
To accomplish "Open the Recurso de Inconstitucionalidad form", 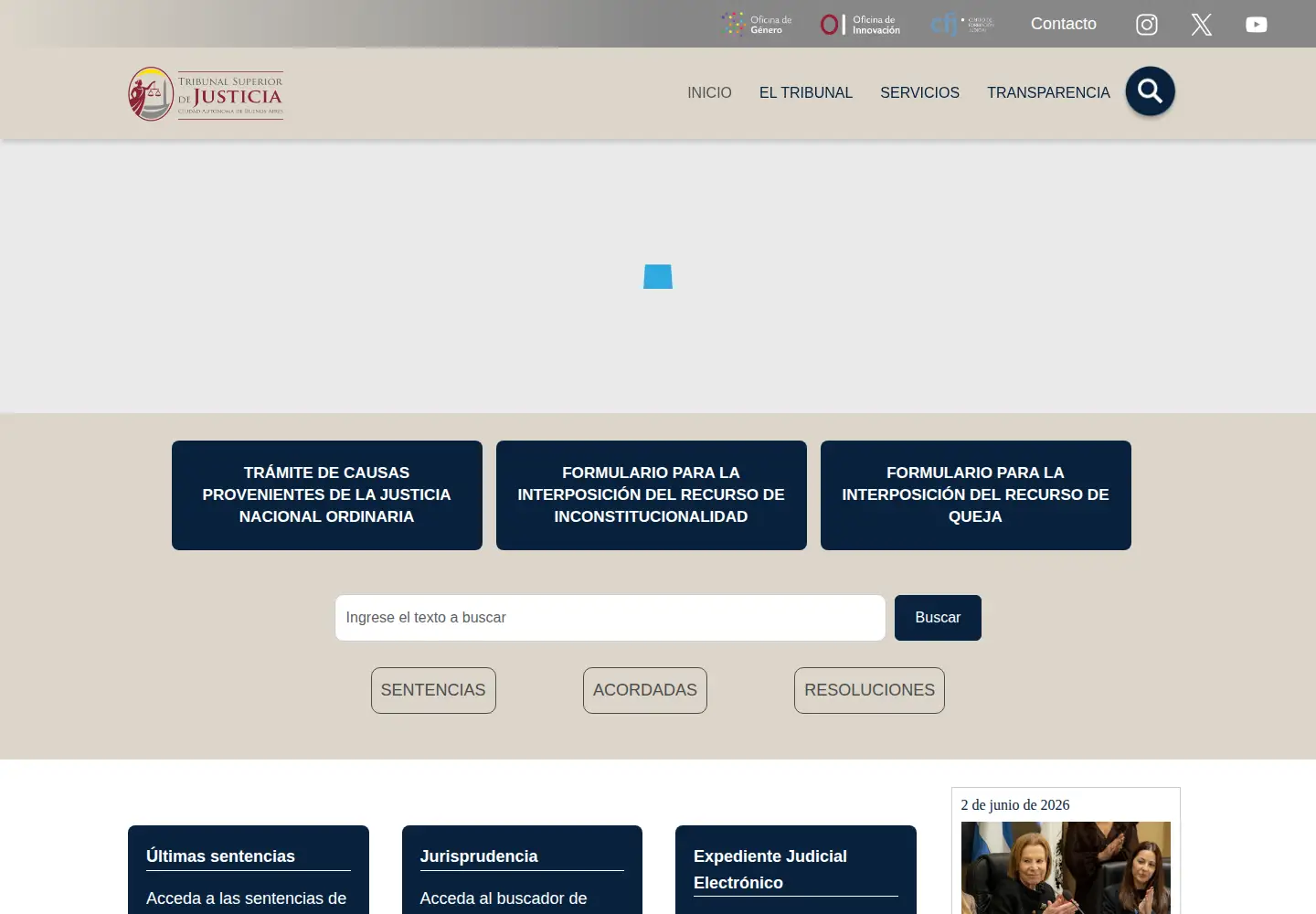I will (652, 495).
